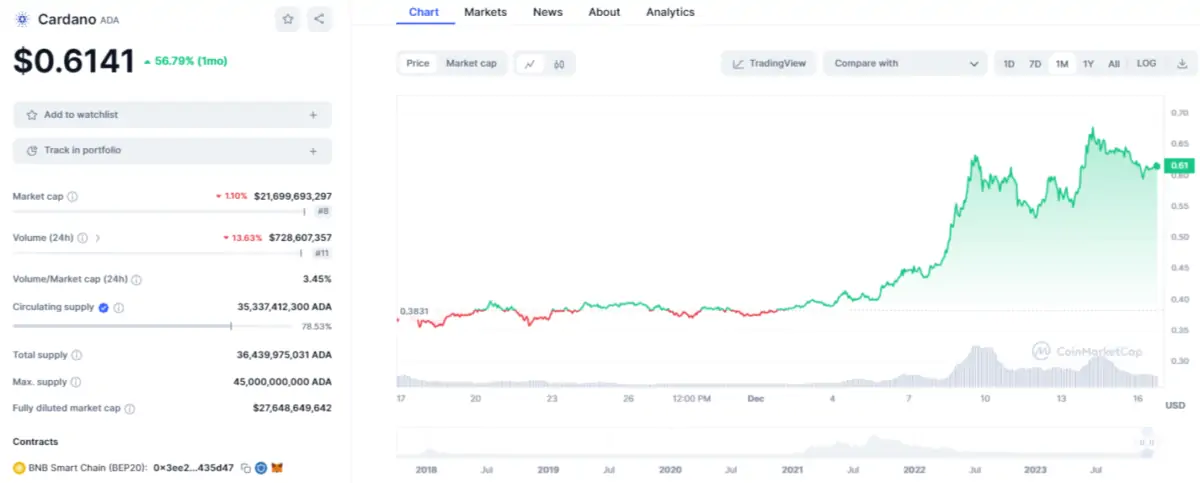Click the 36,439,975,031 ADA total supply value
Screen dimensions: 1200x483
[284, 355]
